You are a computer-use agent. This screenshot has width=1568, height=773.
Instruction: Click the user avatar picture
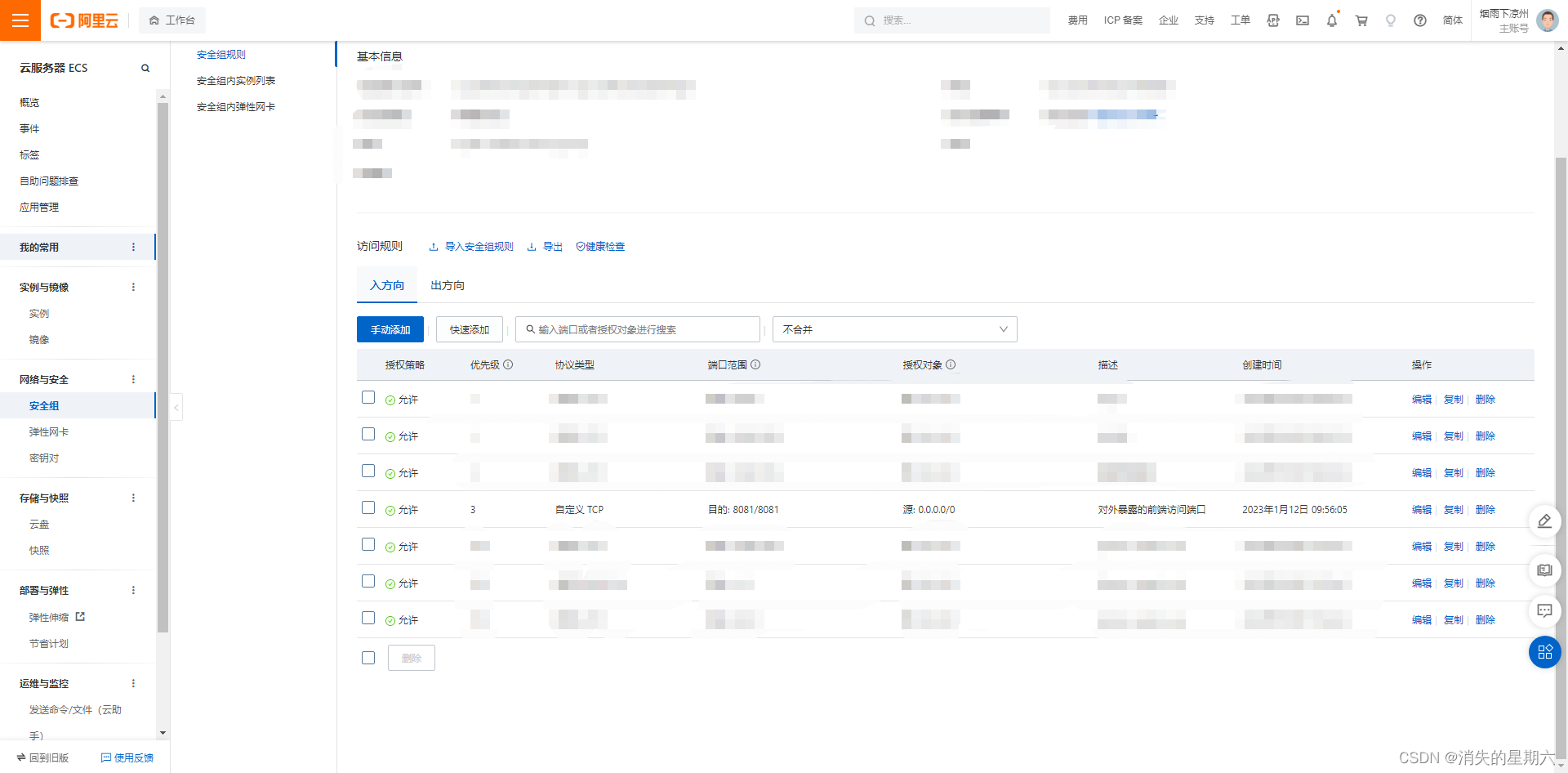point(1547,20)
